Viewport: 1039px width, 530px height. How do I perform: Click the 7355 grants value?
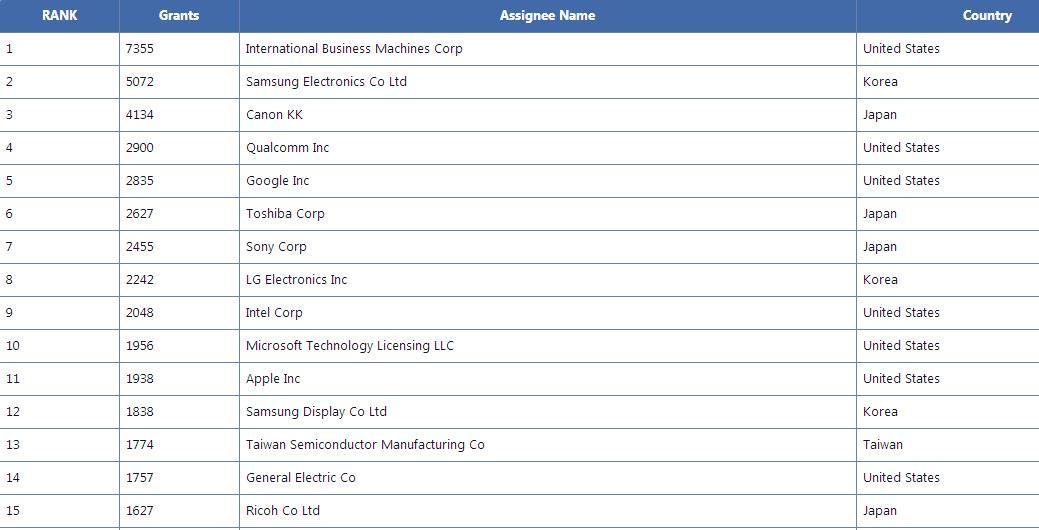[140, 48]
